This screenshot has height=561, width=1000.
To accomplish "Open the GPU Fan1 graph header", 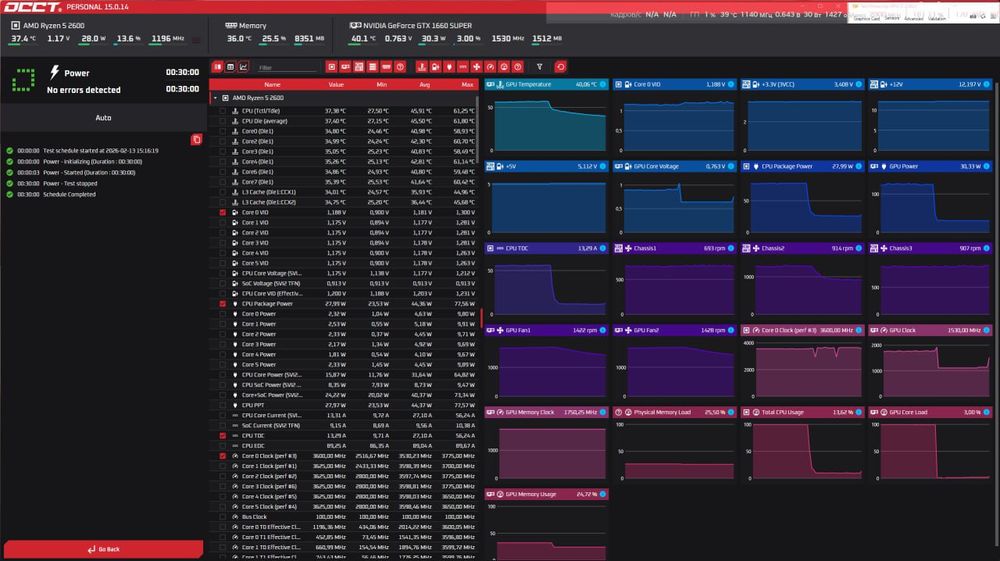I will [546, 330].
